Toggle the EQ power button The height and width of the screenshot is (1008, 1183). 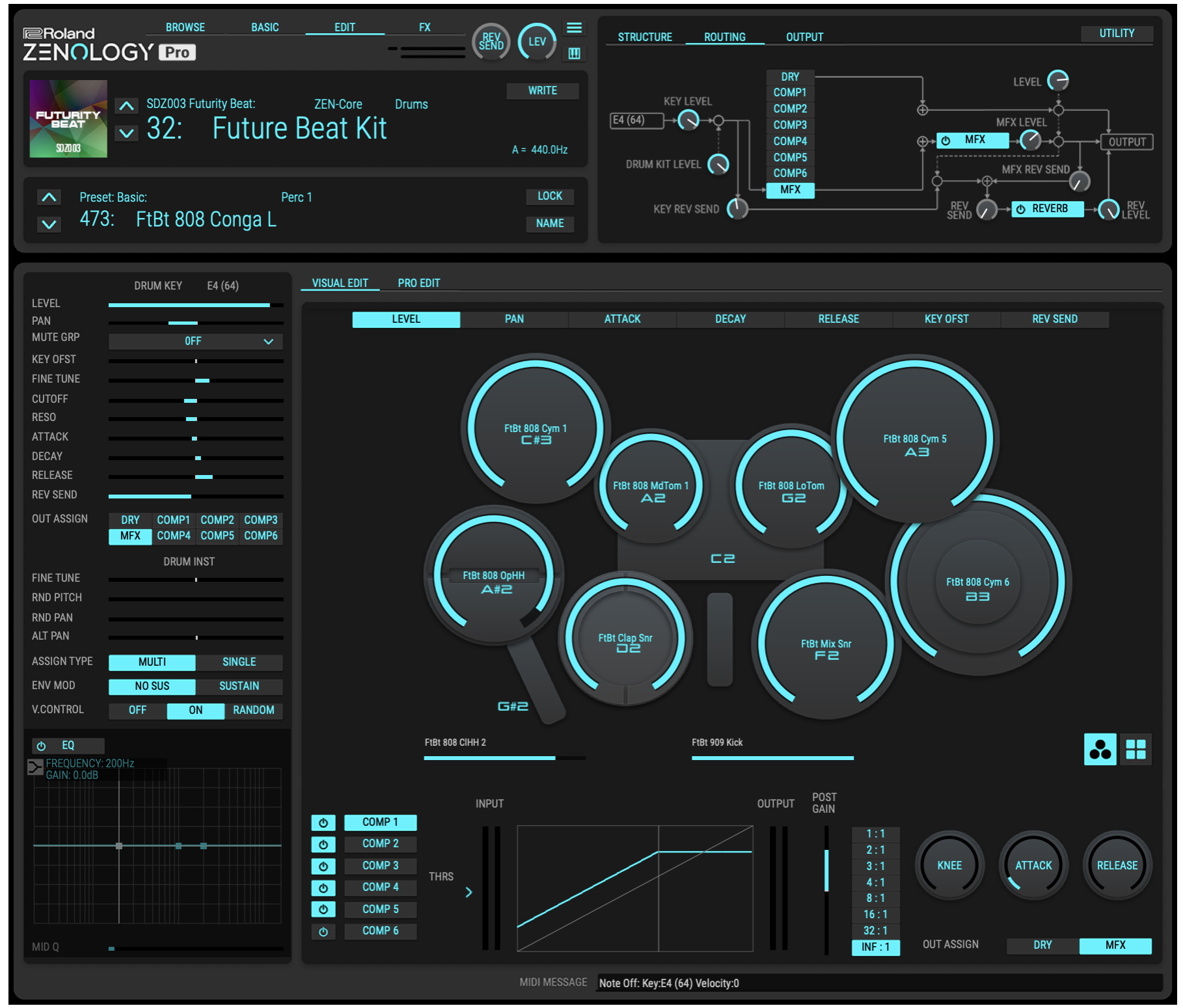pos(42,746)
